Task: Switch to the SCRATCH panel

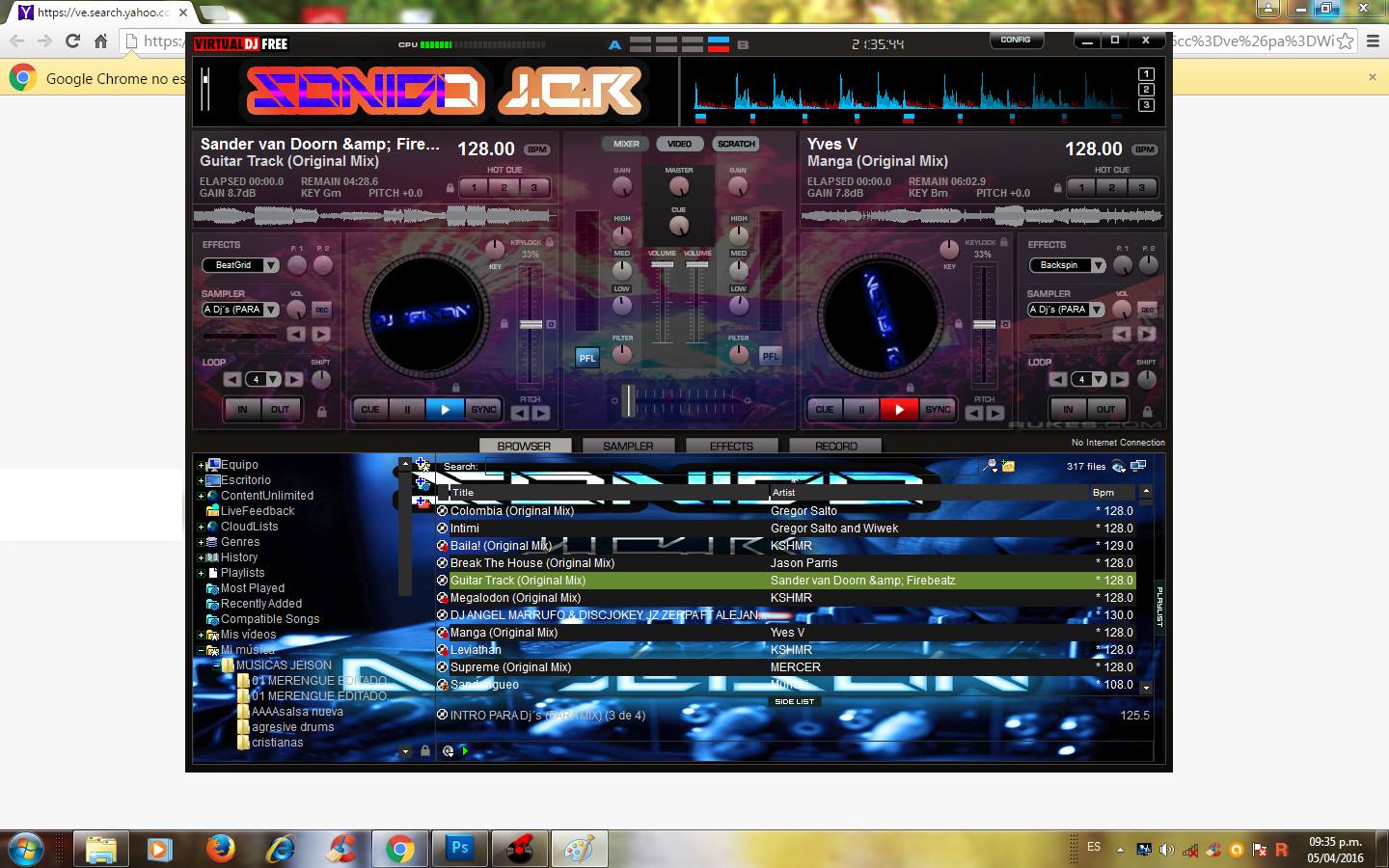Action: pyautogui.click(x=736, y=144)
